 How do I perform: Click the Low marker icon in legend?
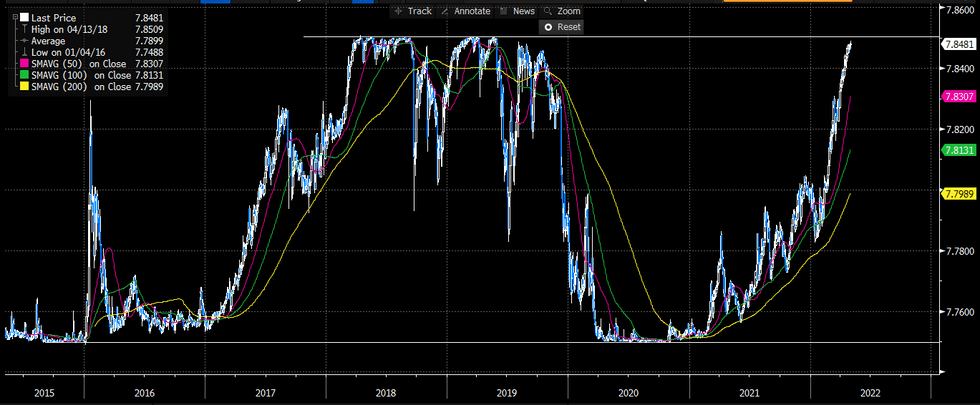pos(24,52)
